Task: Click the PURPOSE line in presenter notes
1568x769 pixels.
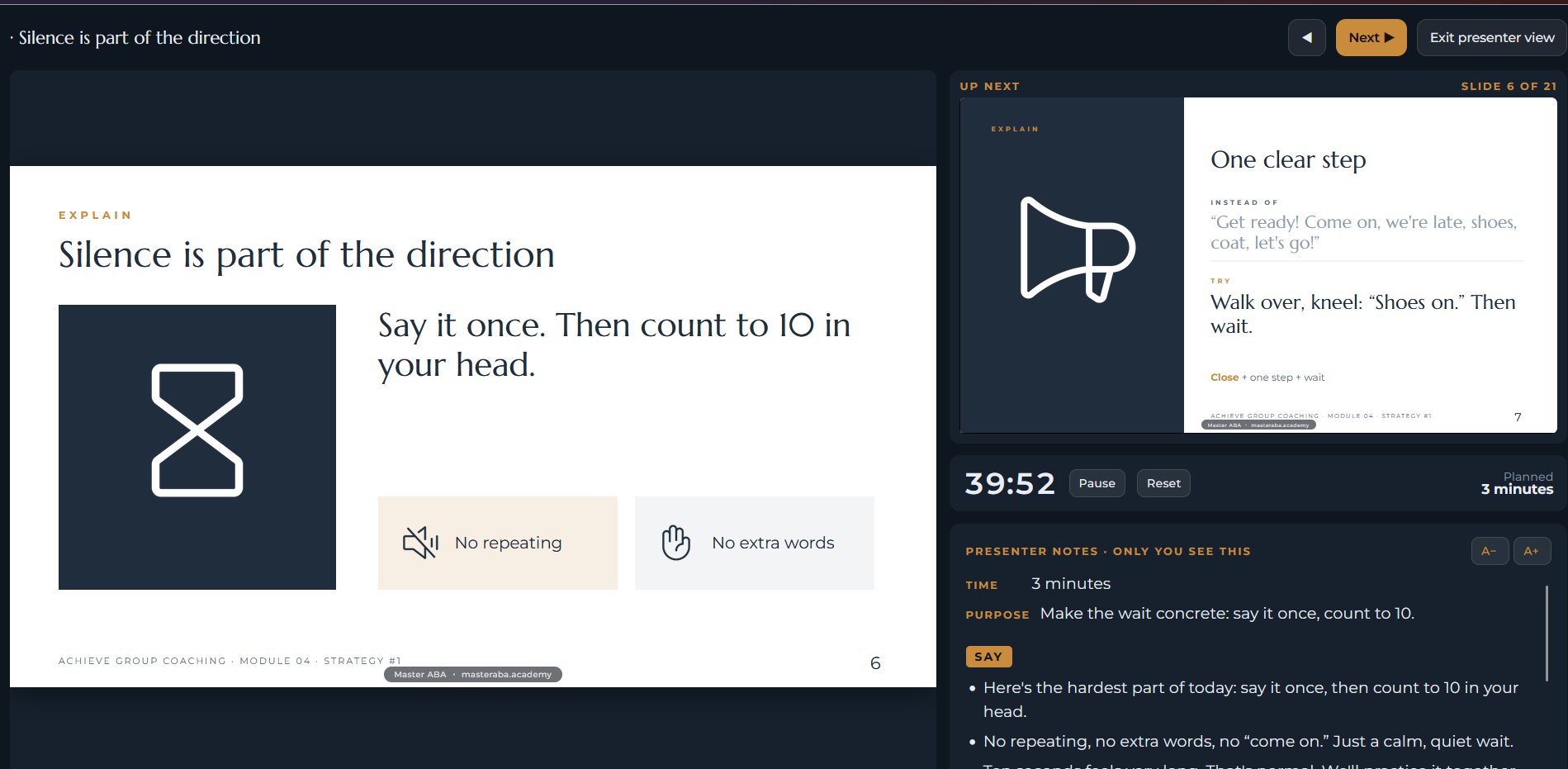Action: coord(1190,614)
